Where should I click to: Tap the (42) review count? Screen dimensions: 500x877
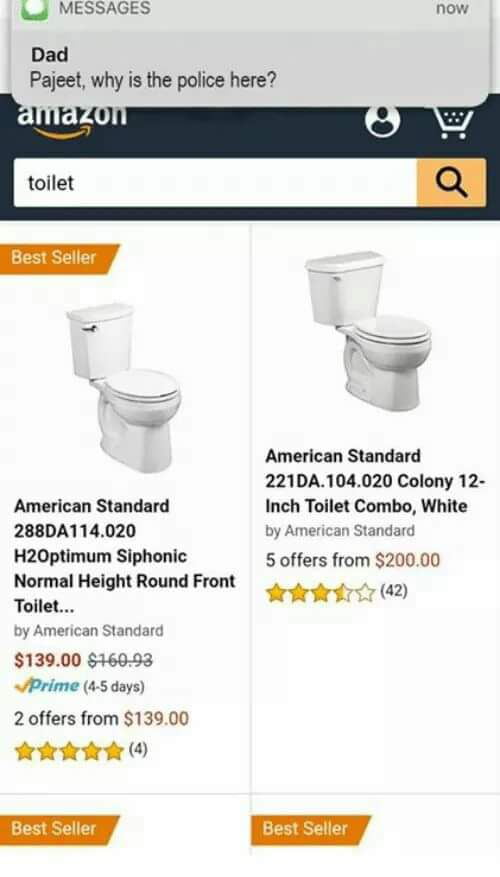[394, 591]
